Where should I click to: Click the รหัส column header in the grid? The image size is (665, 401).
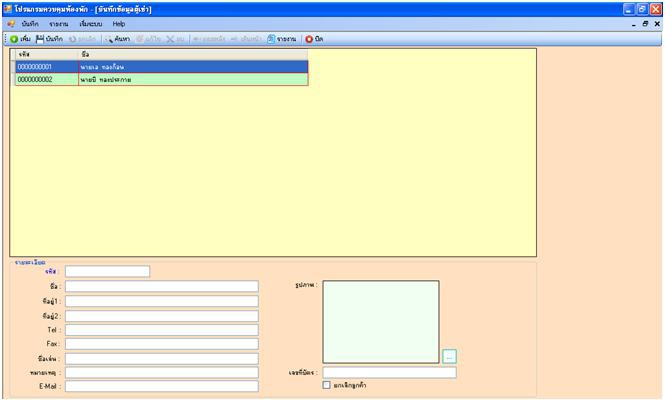pyautogui.click(x=47, y=54)
